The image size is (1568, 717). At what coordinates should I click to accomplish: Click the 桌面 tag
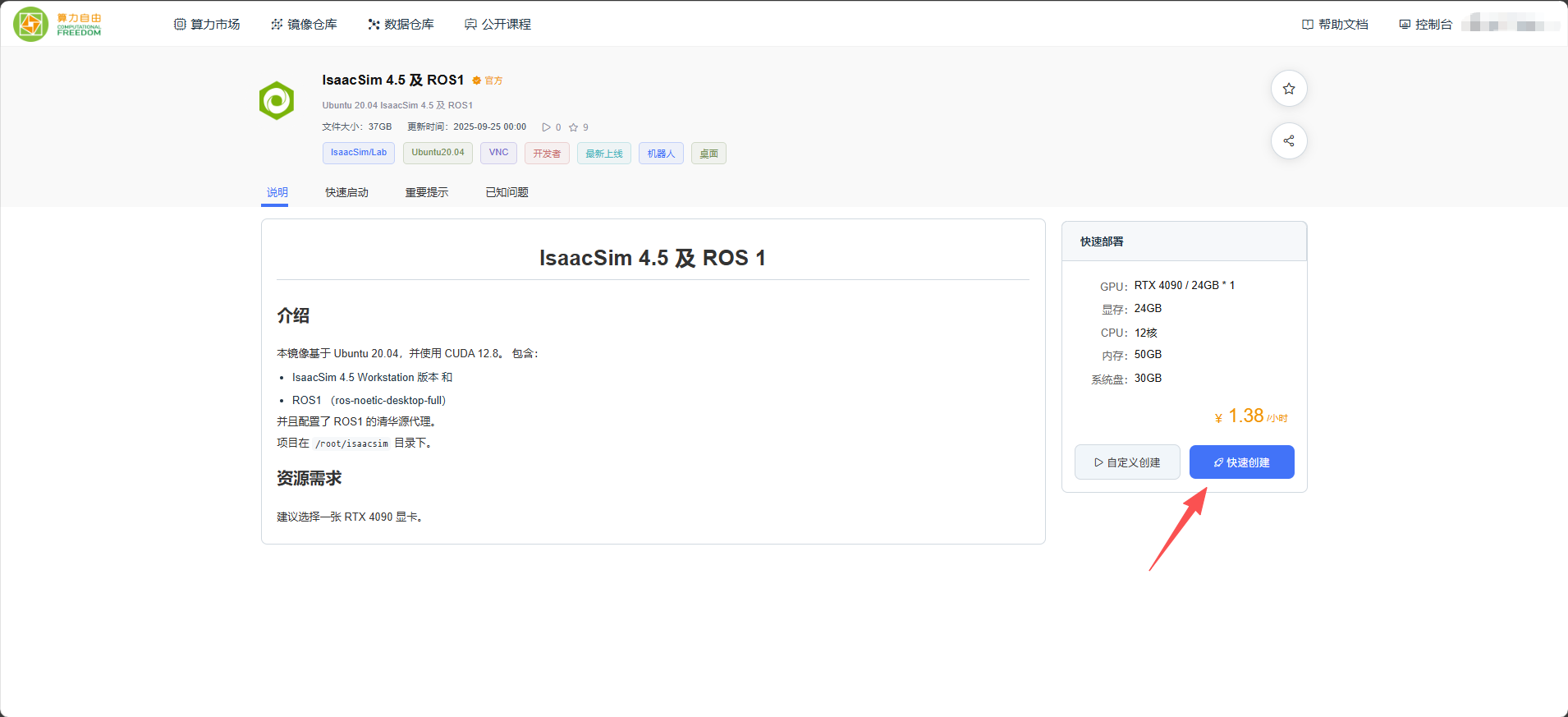[x=708, y=153]
